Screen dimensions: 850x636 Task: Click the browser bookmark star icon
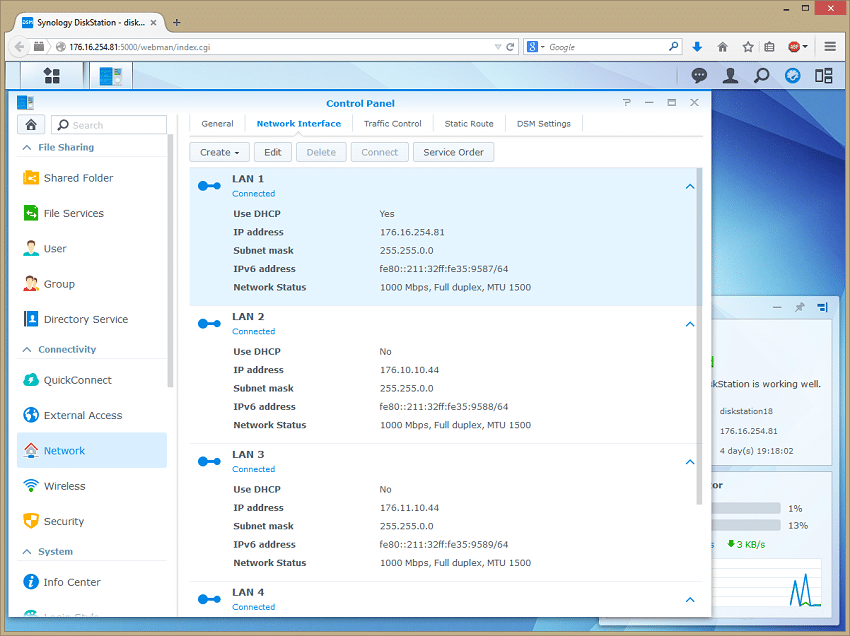click(x=748, y=47)
